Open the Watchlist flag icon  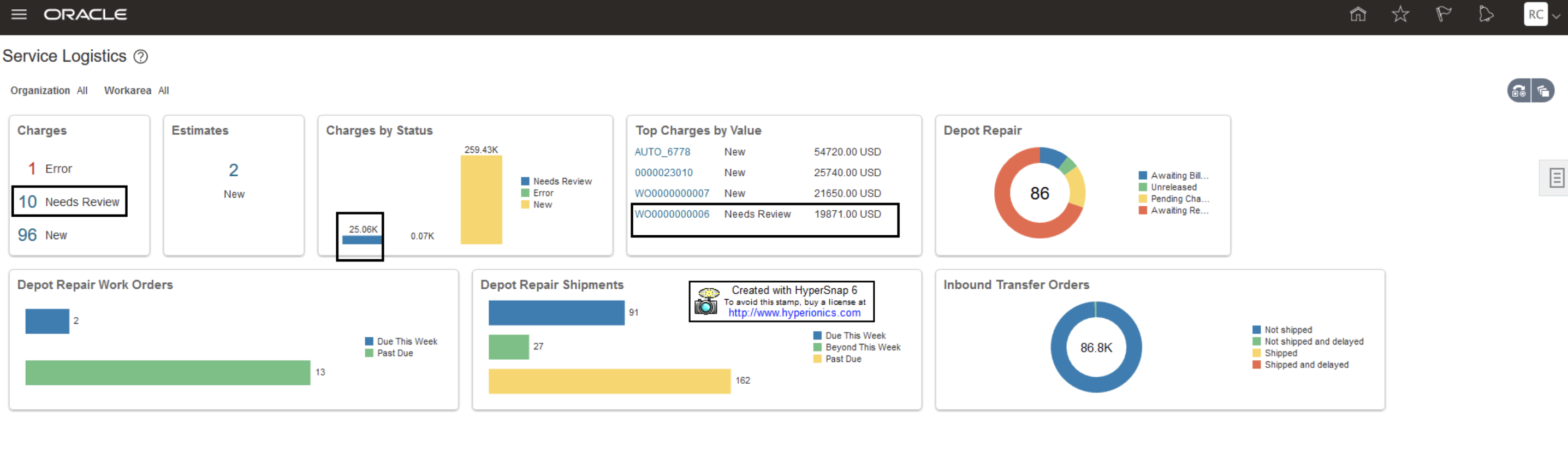click(x=1442, y=14)
